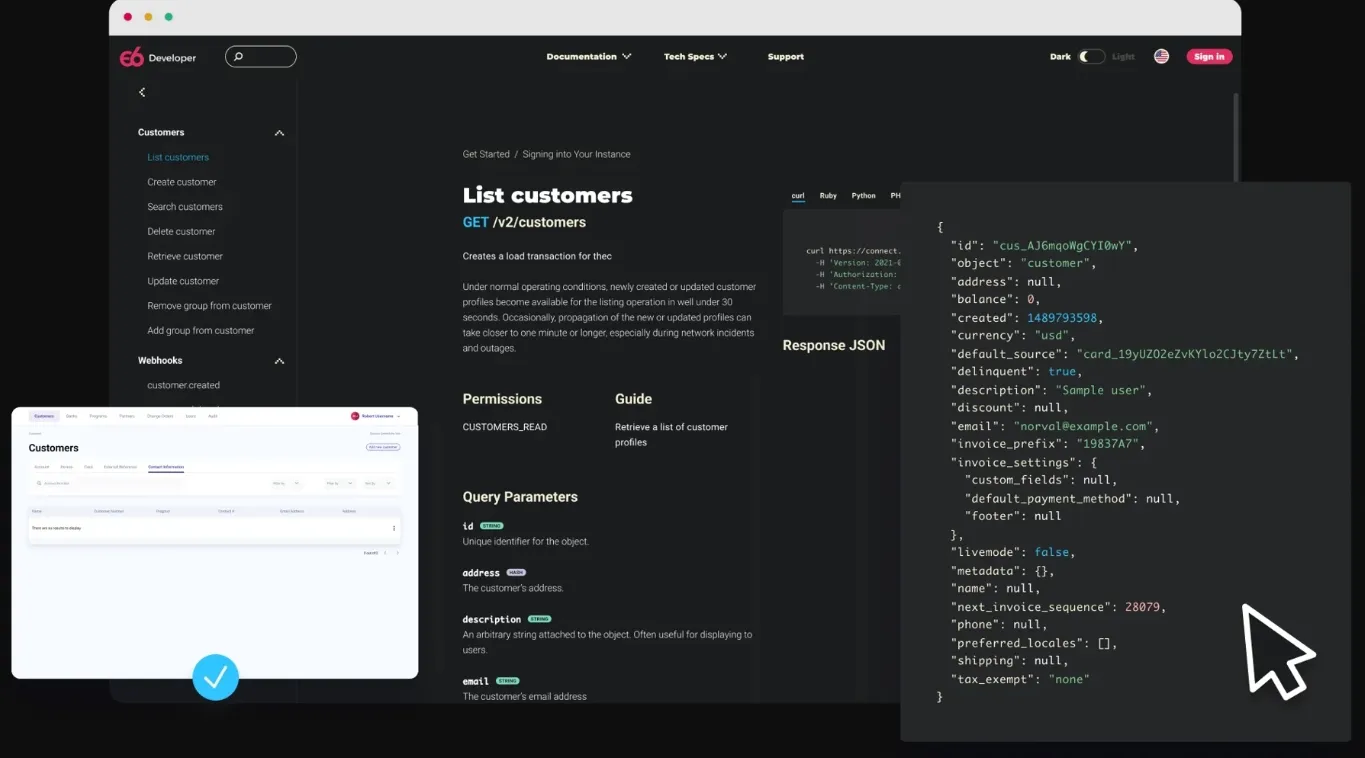
Task: Open the three-dot menu in customers table
Action: click(394, 528)
